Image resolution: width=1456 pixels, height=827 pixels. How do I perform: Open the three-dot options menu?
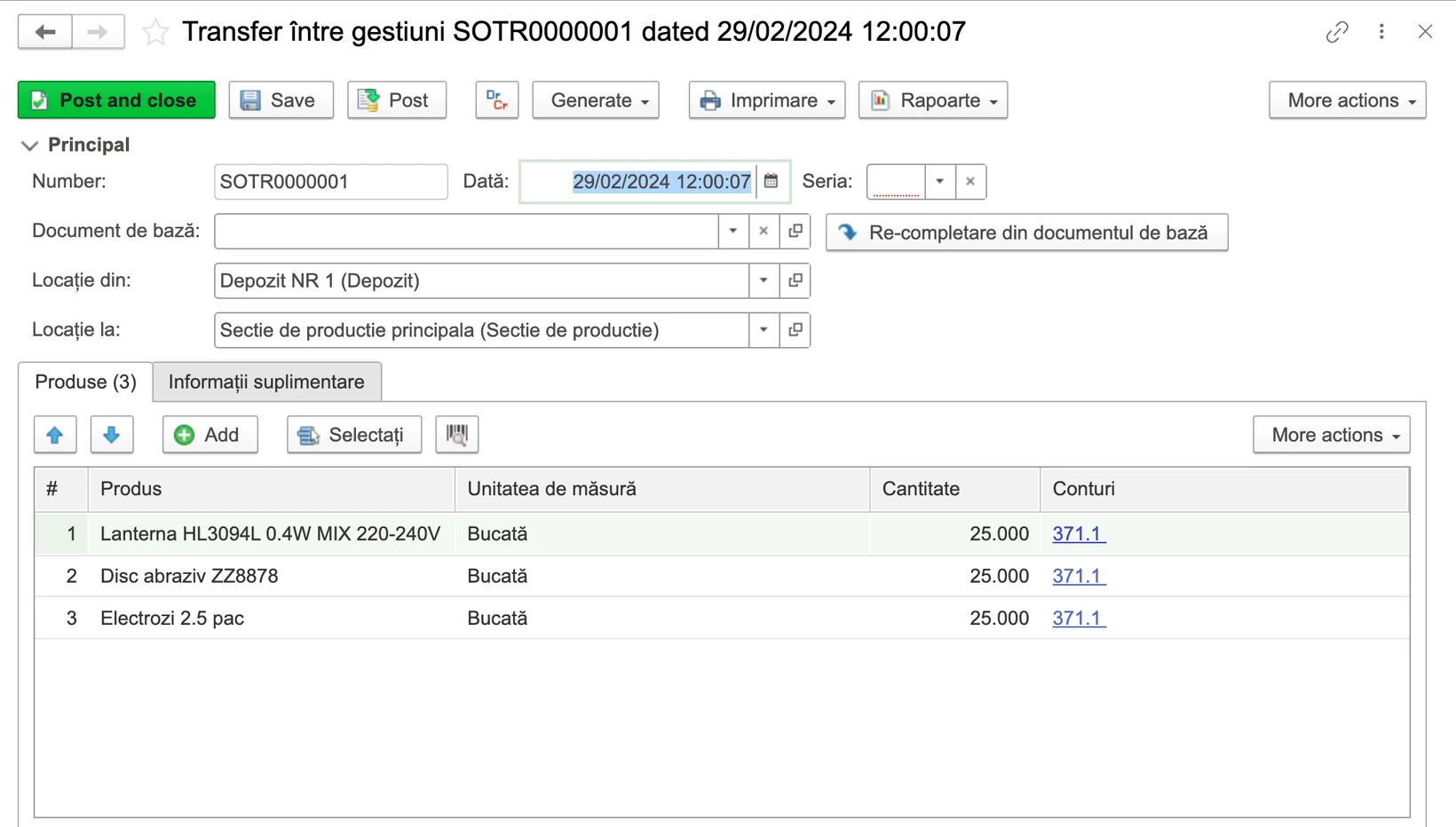click(1381, 32)
